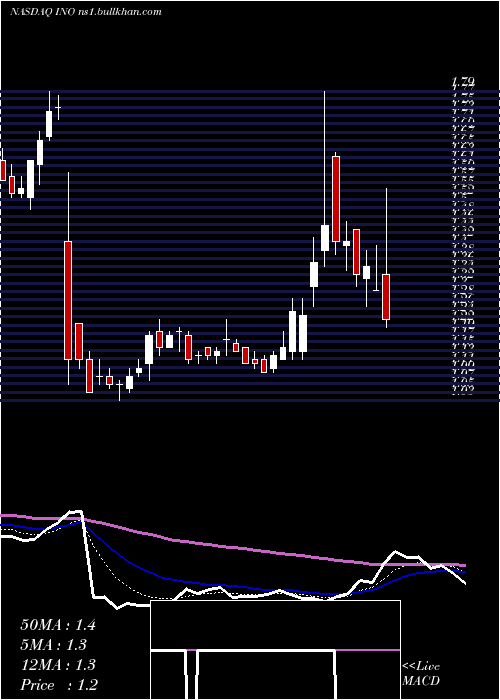Image resolution: width=500 pixels, height=700 pixels.
Task: Click the 1.79 top price axis label
Action: point(463,82)
